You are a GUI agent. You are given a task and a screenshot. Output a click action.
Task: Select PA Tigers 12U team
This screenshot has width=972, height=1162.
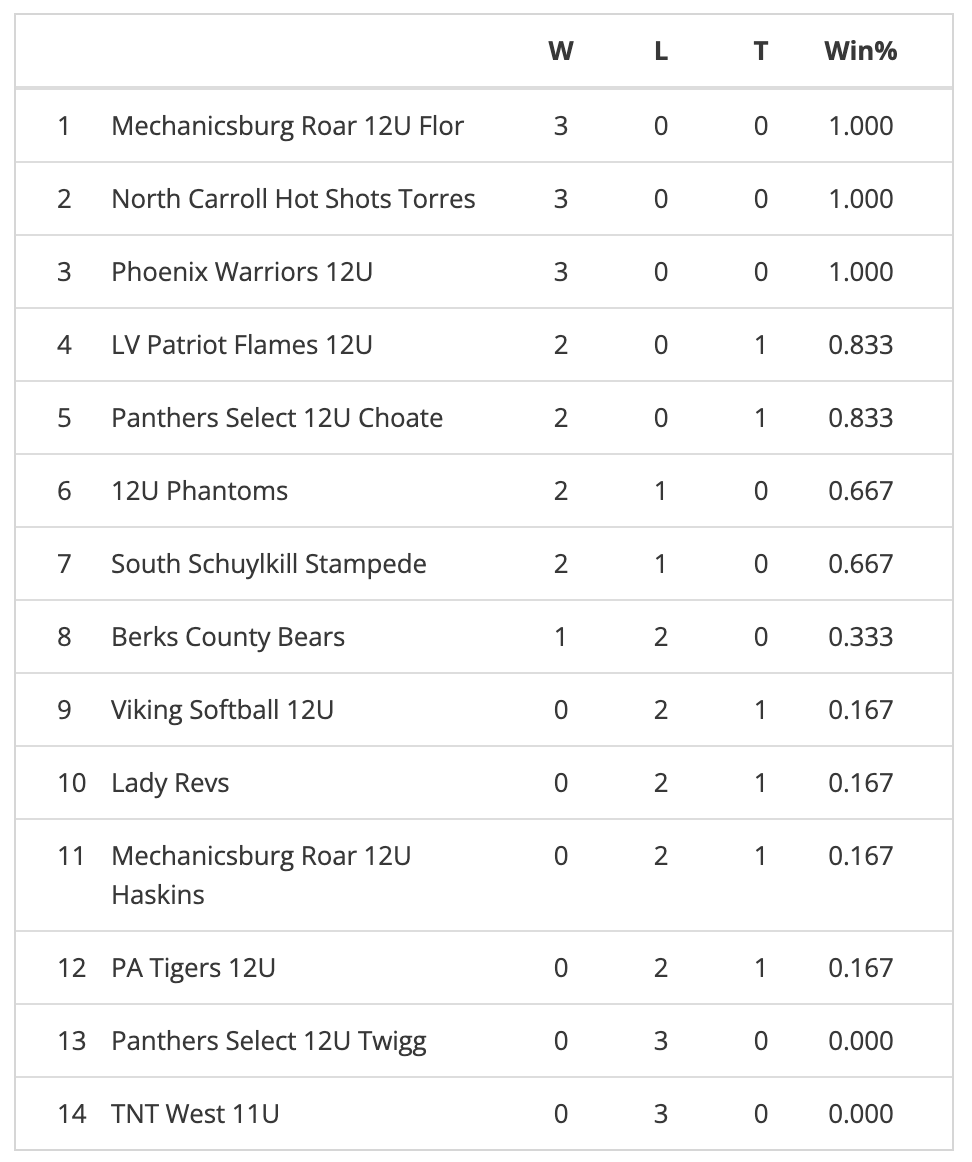194,968
